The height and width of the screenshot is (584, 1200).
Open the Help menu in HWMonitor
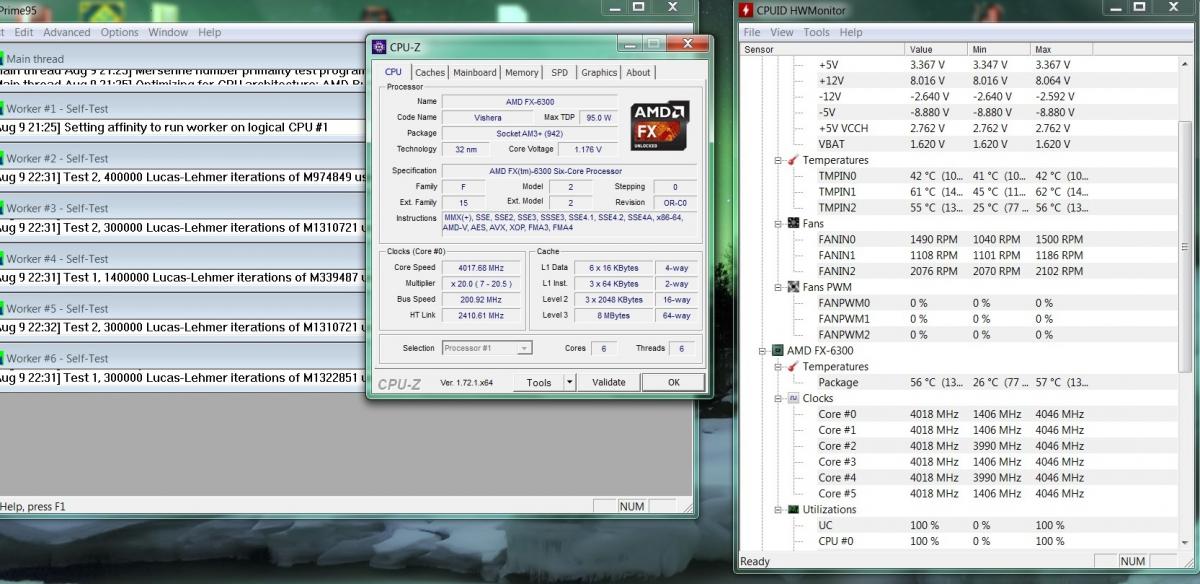click(851, 32)
